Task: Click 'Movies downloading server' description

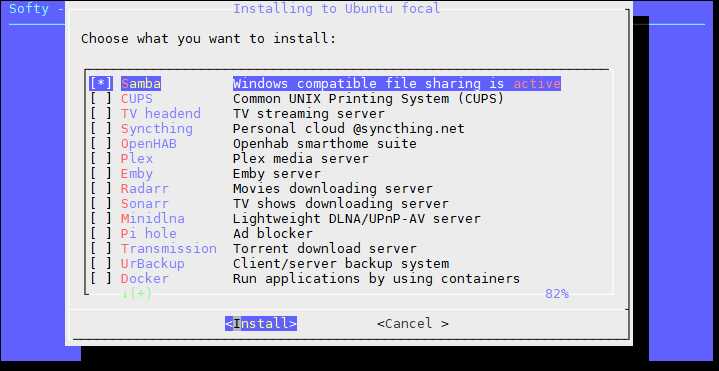Action: tap(332, 188)
